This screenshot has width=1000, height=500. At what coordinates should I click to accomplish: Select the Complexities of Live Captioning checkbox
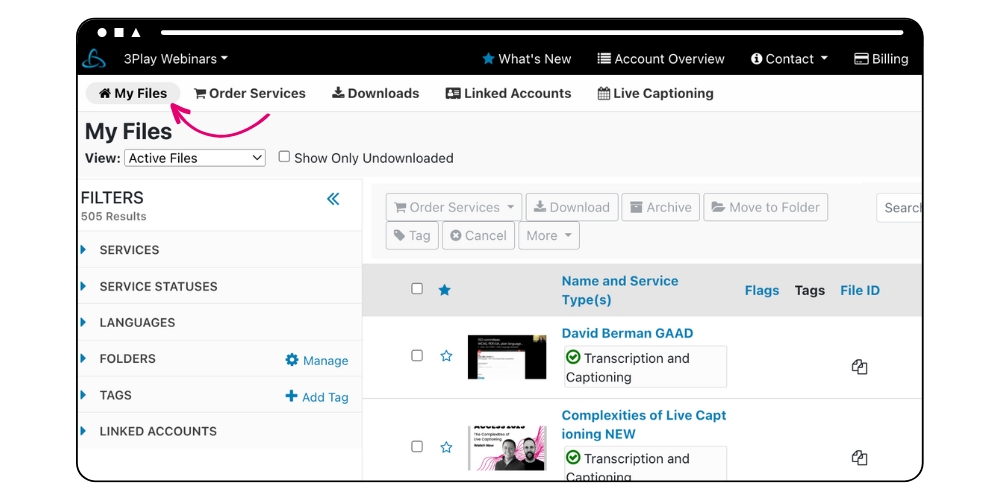point(417,446)
